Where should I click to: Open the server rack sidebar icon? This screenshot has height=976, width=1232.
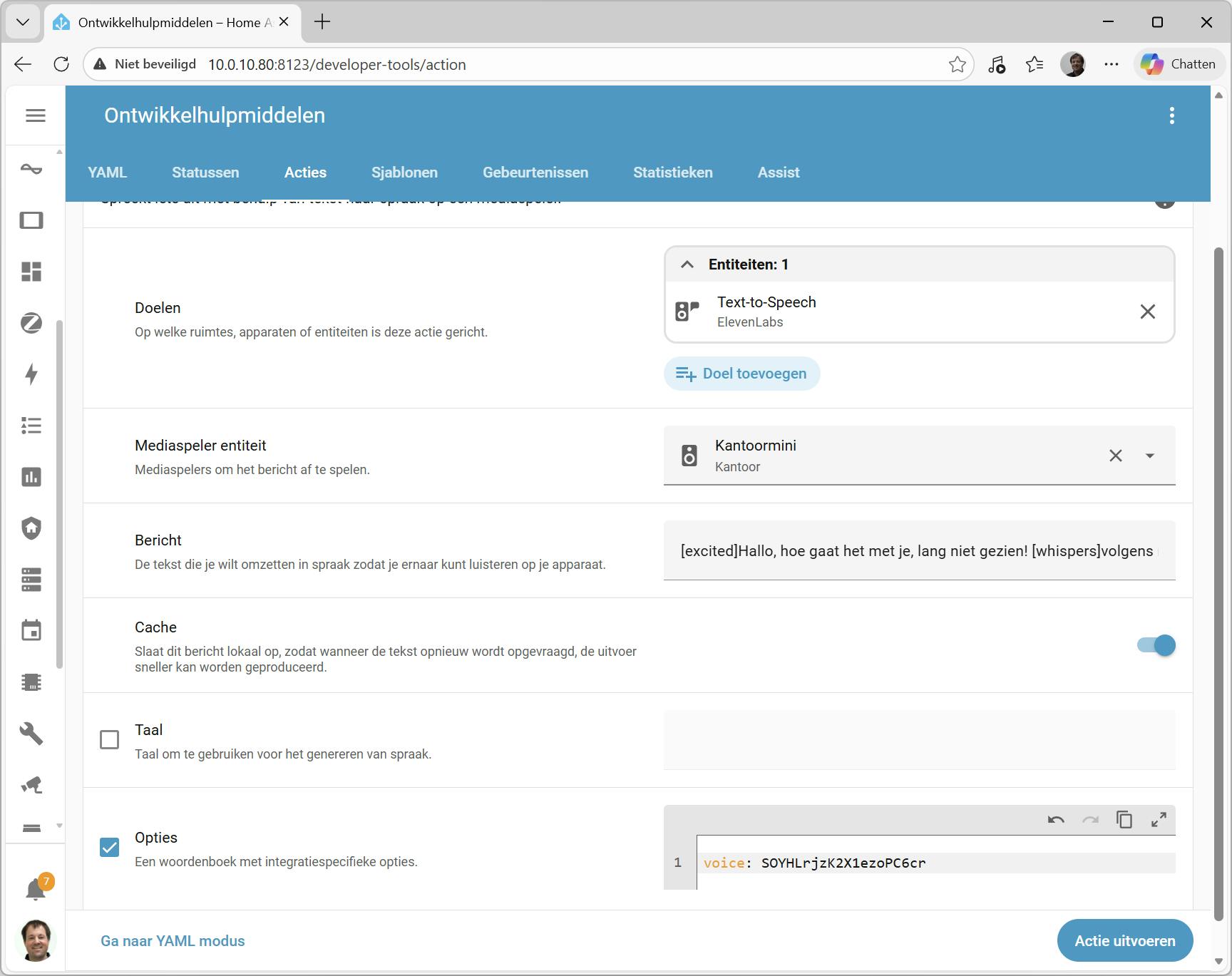click(31, 580)
